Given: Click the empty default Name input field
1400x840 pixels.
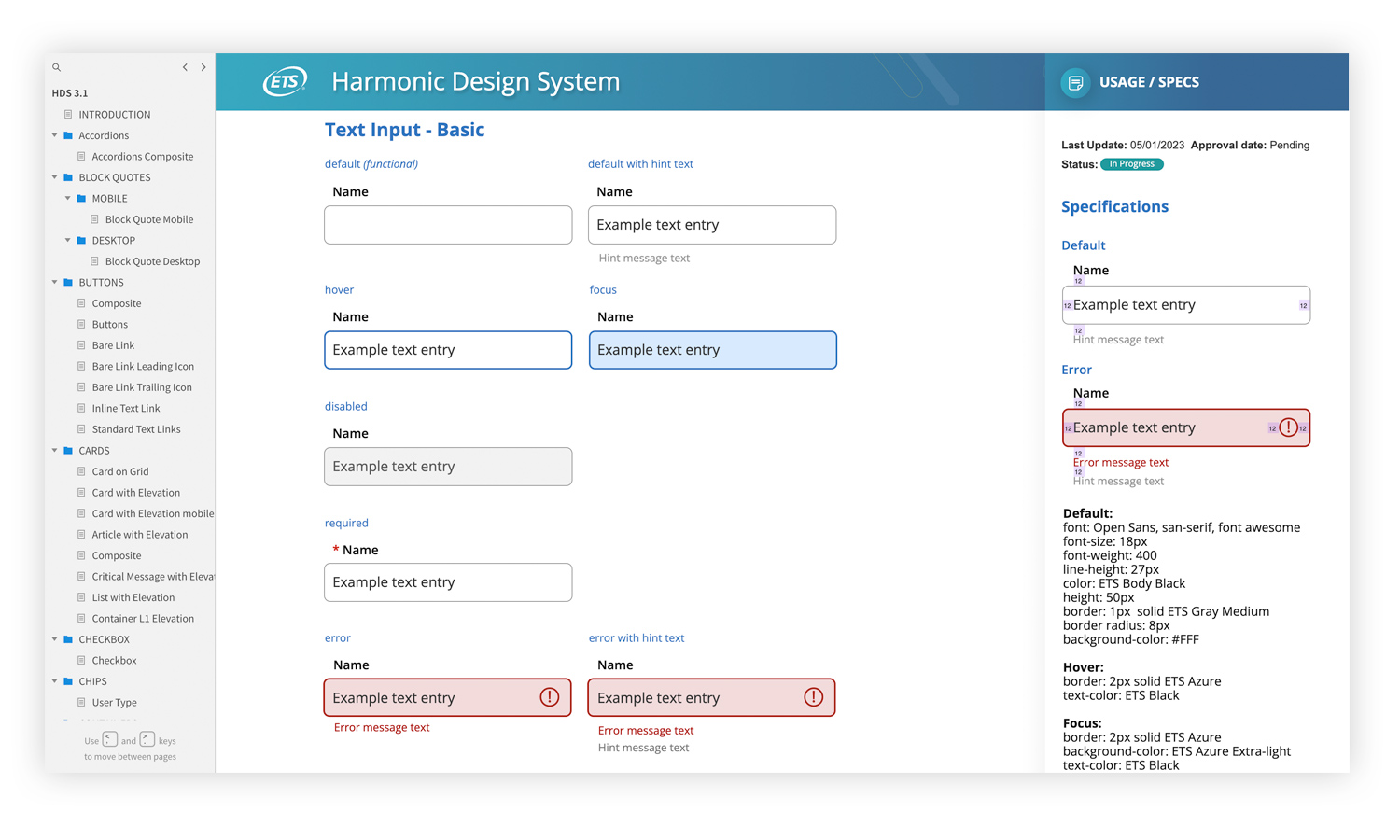Looking at the screenshot, I should click(x=448, y=225).
